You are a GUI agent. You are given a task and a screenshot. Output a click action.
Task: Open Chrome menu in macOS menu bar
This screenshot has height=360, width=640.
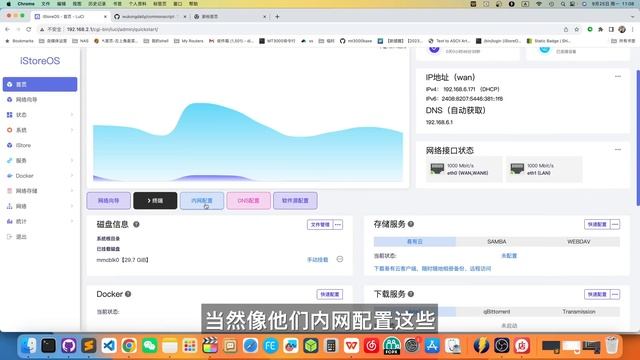coord(26,4)
